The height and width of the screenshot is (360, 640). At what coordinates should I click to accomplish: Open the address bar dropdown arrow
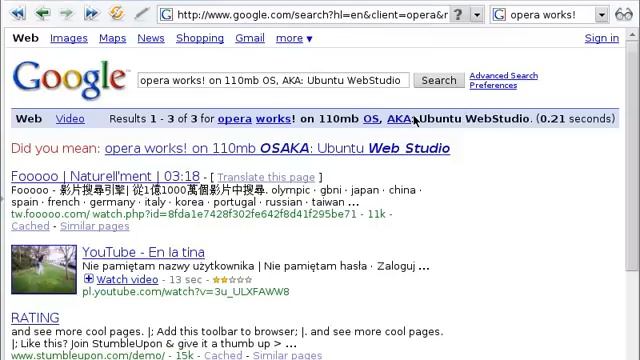[477, 15]
